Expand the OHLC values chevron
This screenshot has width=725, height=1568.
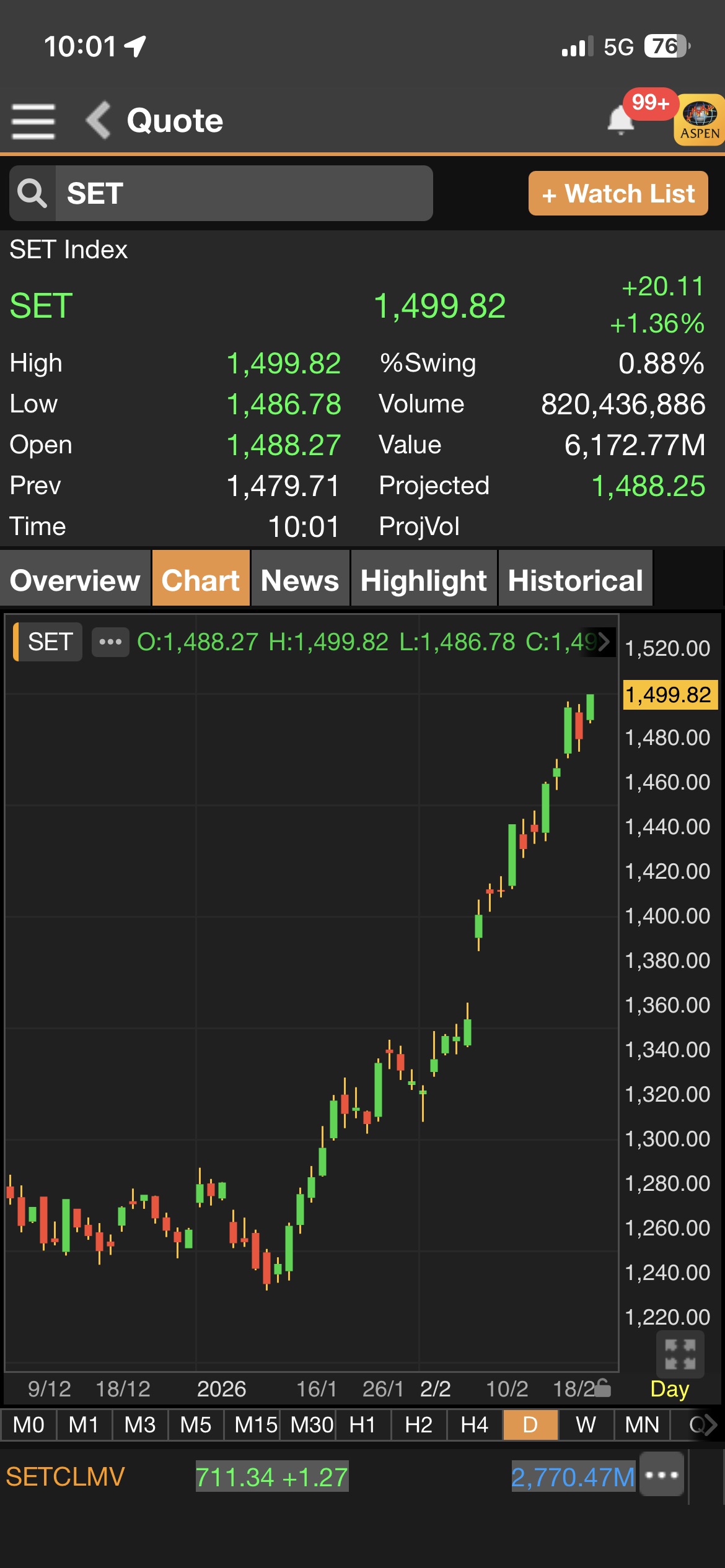pyautogui.click(x=603, y=642)
